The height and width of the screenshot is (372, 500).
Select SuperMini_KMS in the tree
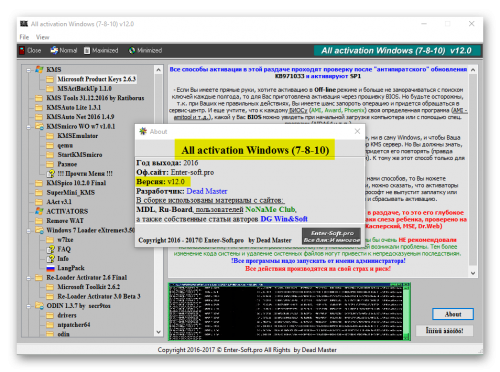point(70,193)
